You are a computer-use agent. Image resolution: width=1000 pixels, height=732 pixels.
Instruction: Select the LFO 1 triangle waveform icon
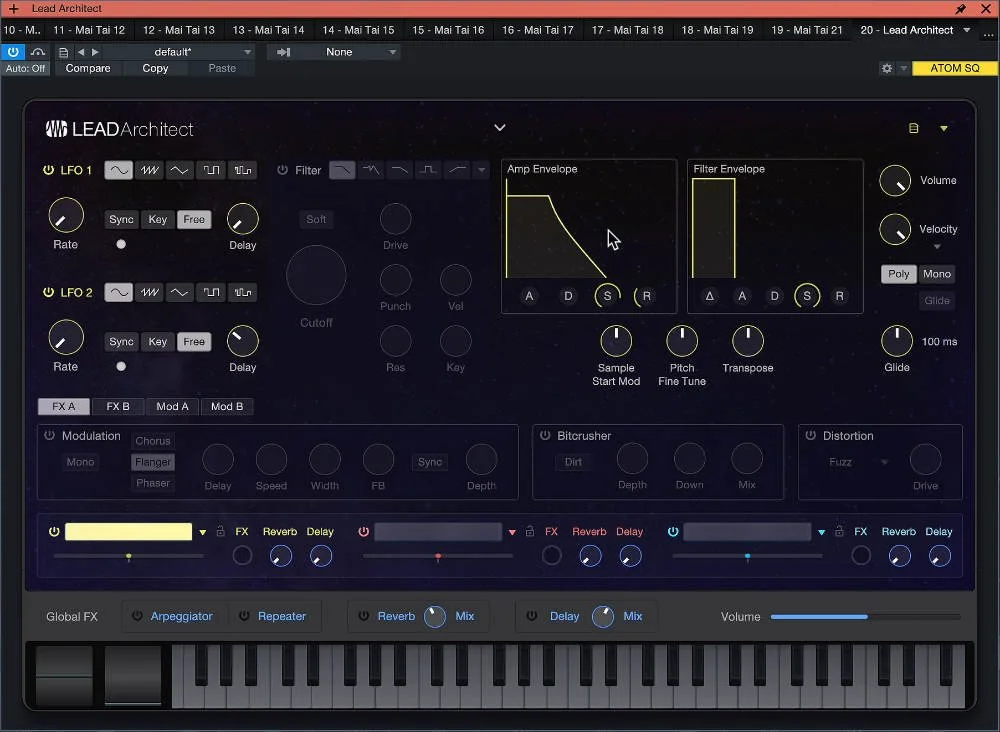point(180,170)
